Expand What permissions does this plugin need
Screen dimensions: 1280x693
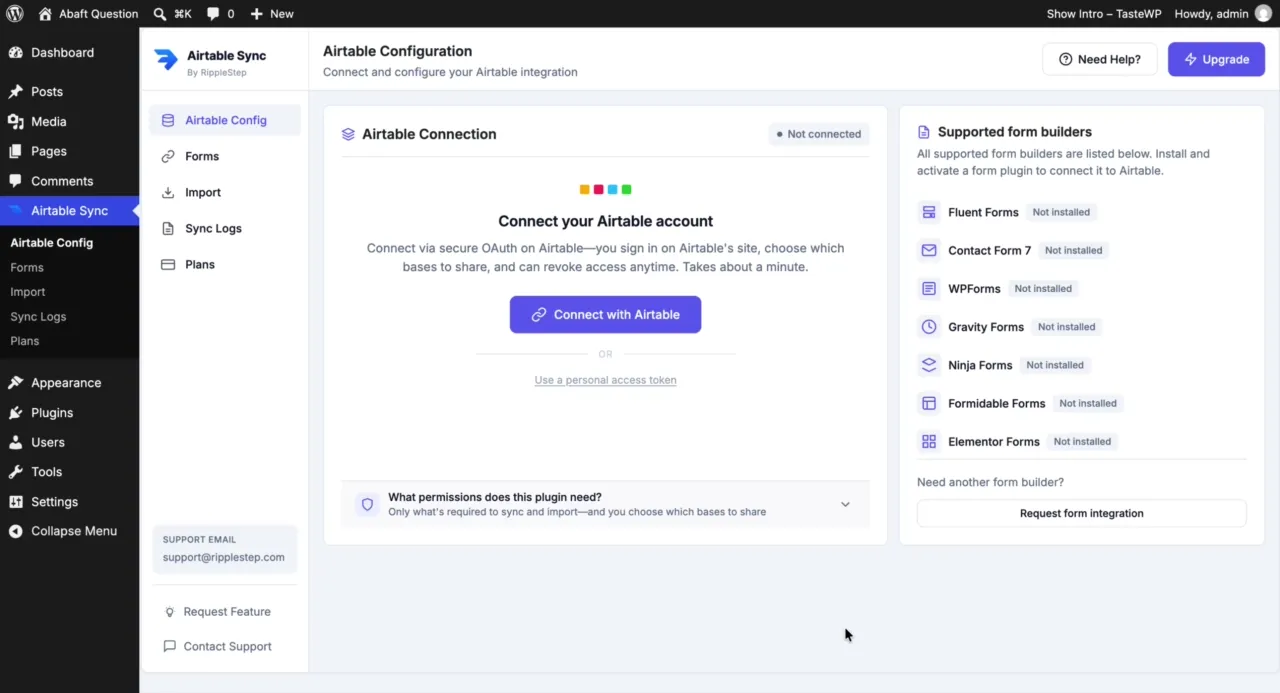pos(605,504)
